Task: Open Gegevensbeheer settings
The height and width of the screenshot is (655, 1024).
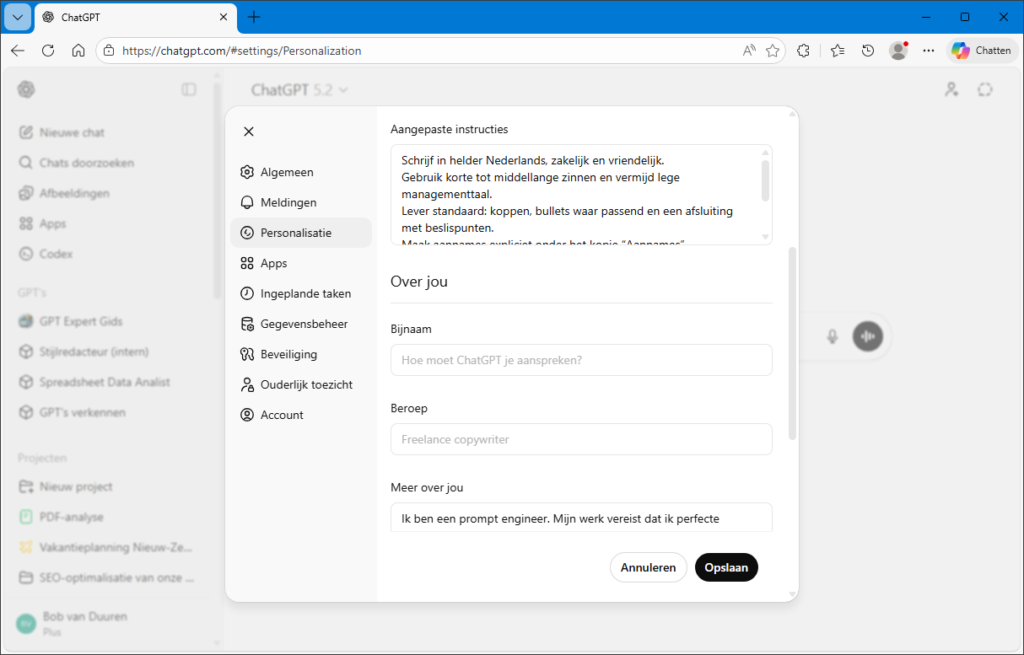Action: [x=301, y=324]
